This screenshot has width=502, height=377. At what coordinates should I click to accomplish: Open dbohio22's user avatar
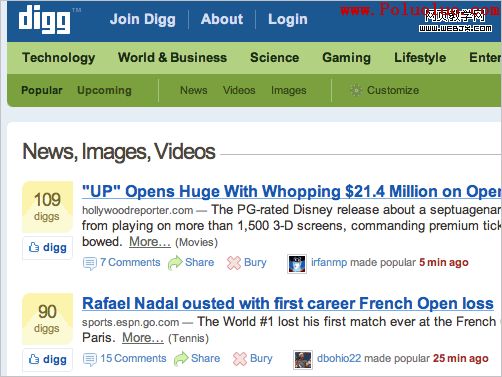(303, 360)
